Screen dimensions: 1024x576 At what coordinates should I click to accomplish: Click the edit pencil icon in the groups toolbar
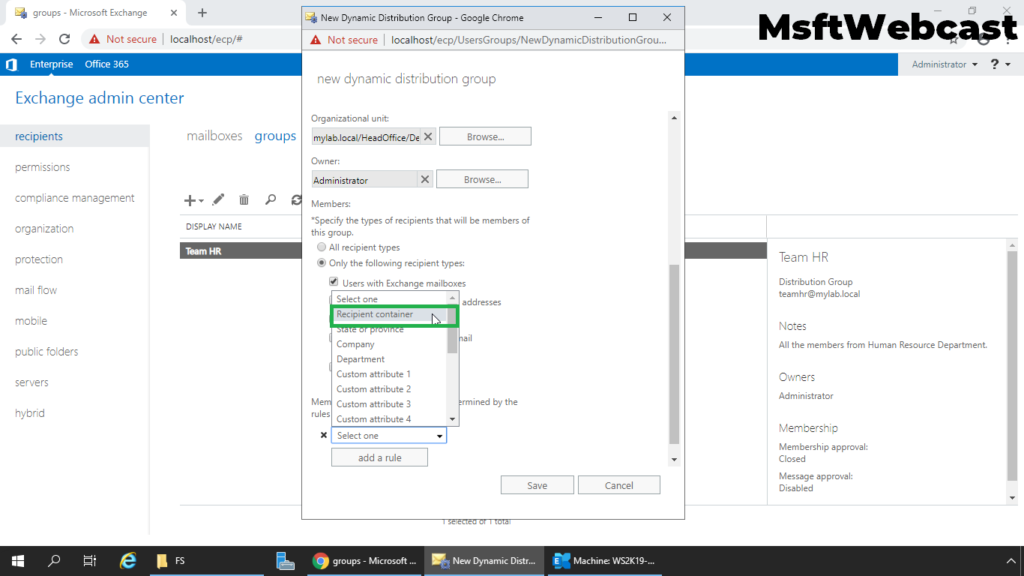pos(218,200)
